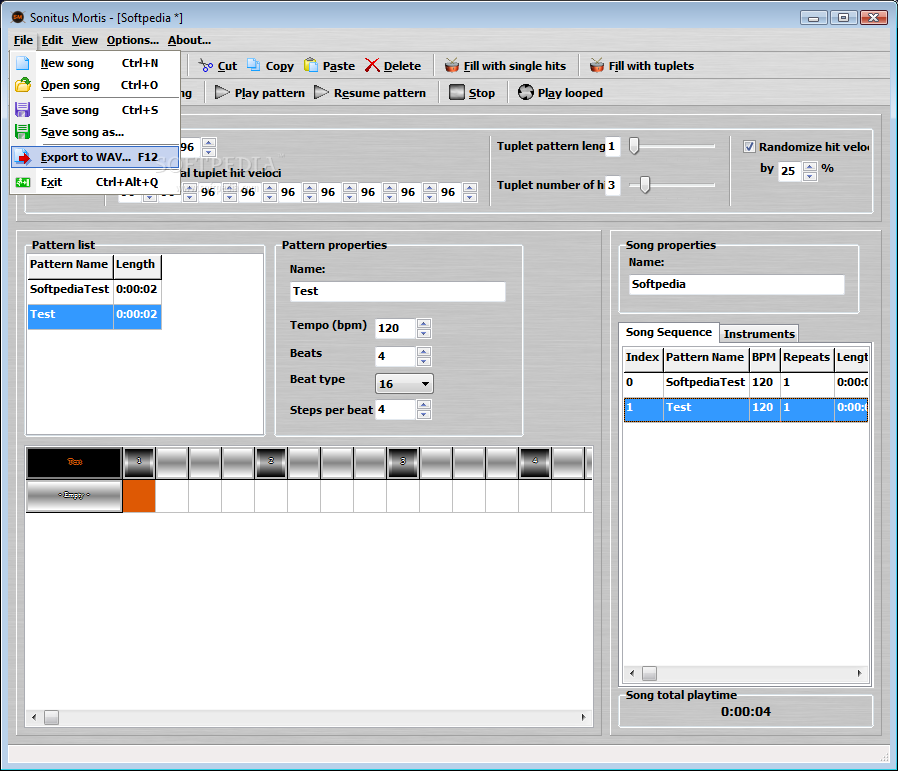Choose New song menu entry
Screen dimensions: 898x771
coord(95,63)
